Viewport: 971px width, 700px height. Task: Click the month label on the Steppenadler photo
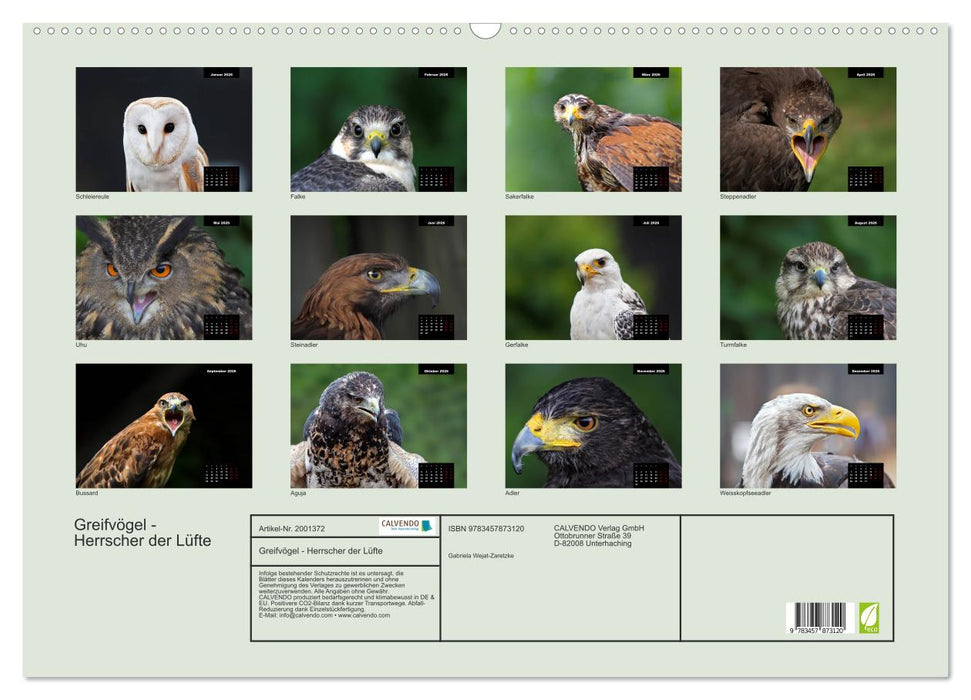tap(865, 73)
